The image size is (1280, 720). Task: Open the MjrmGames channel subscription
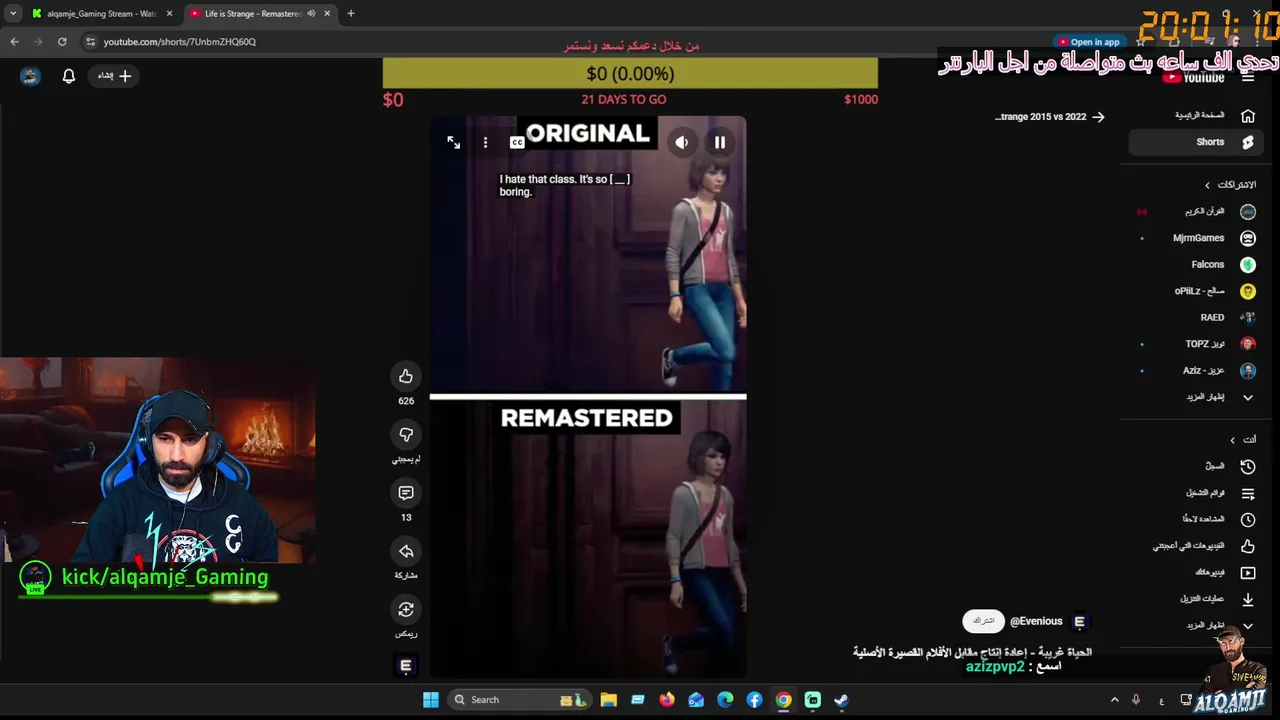[1197, 238]
